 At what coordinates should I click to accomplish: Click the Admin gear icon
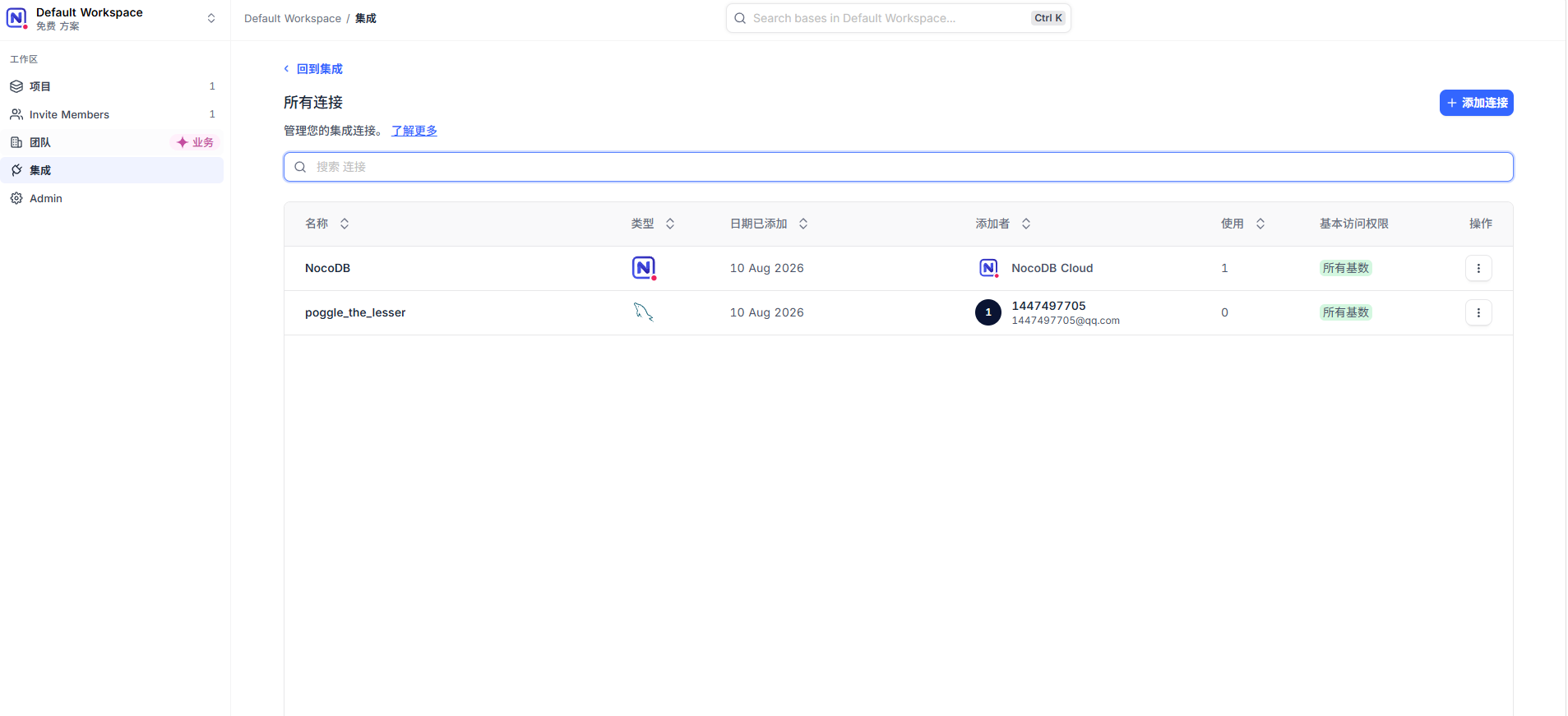pos(16,198)
